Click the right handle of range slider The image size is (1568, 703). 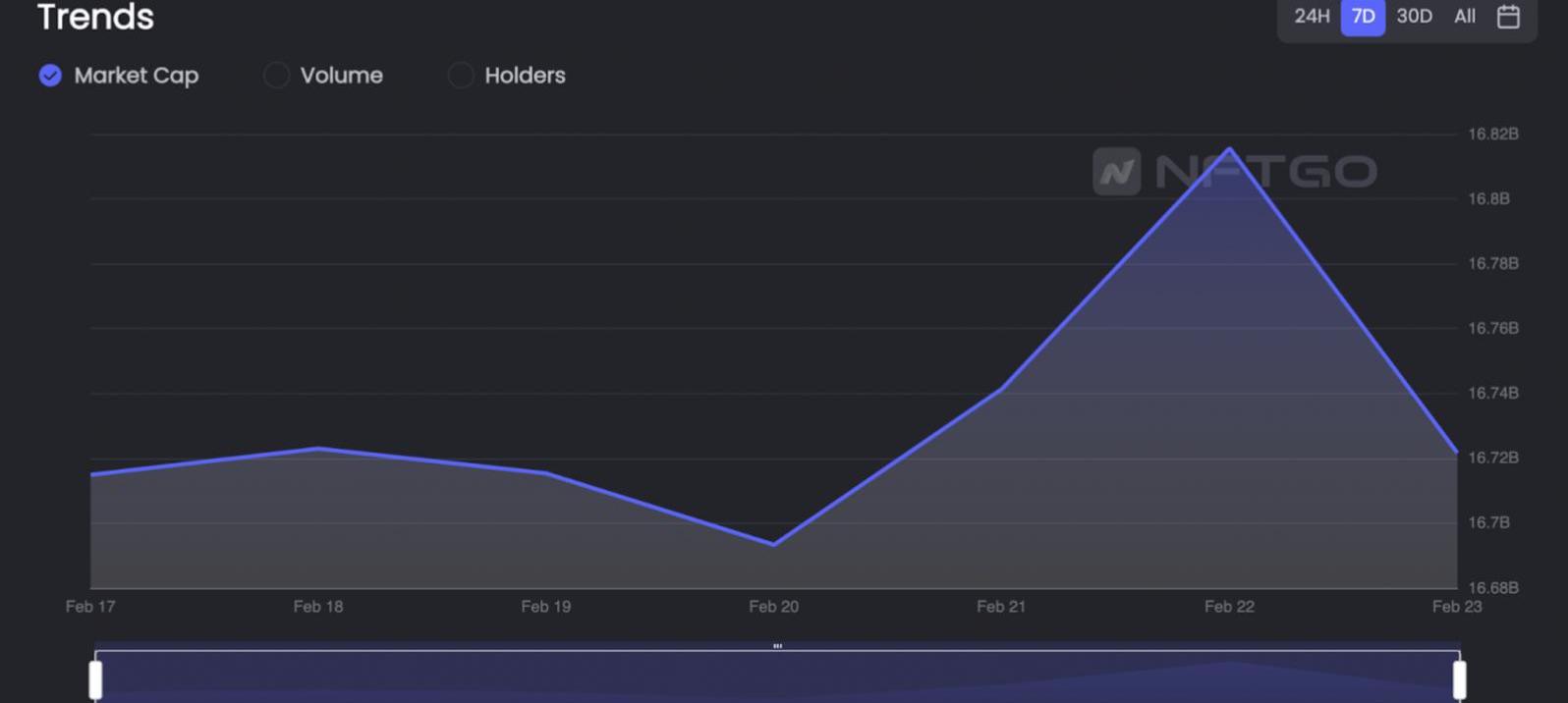(1459, 679)
